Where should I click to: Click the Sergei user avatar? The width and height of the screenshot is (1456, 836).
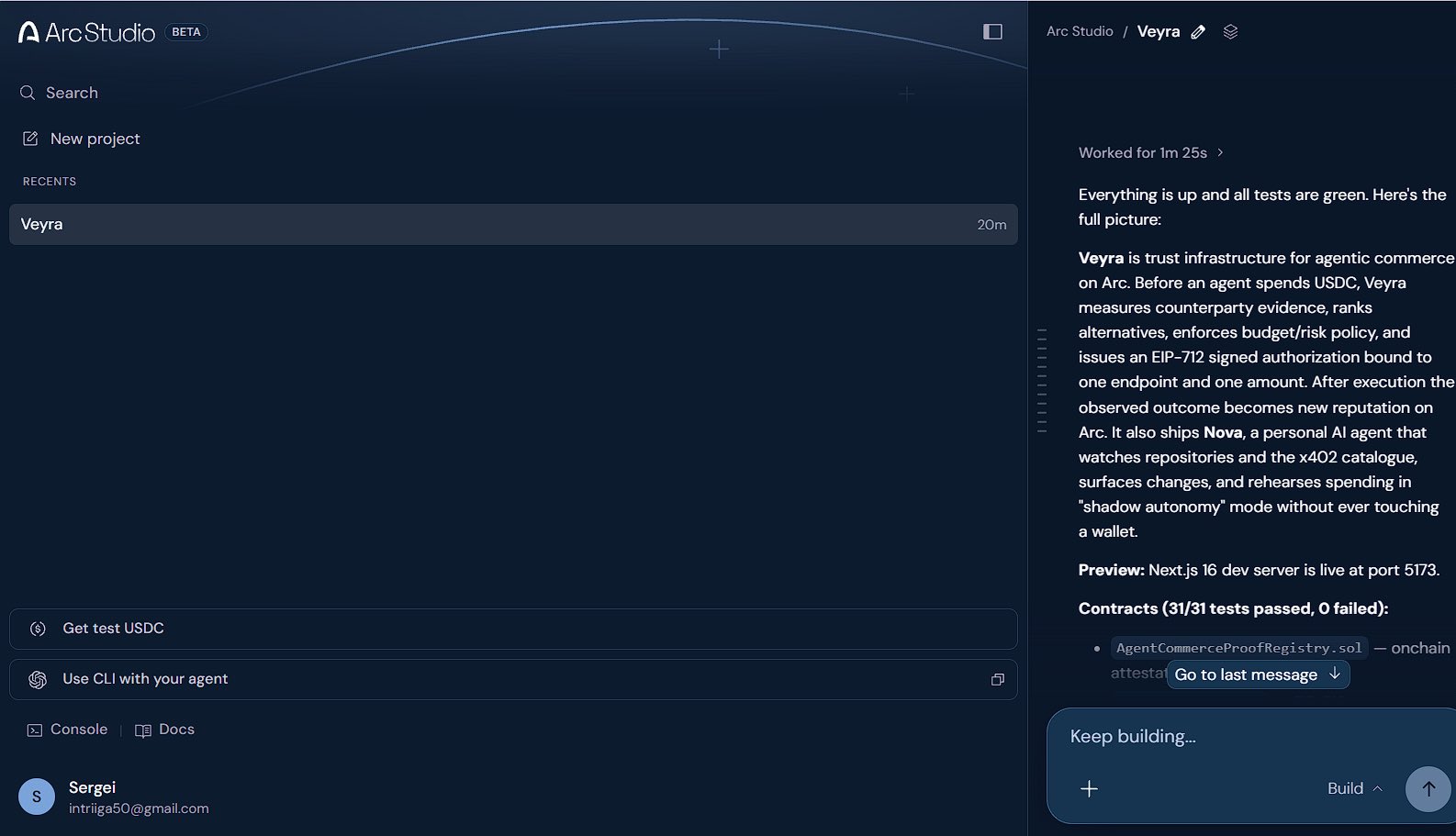click(37, 797)
